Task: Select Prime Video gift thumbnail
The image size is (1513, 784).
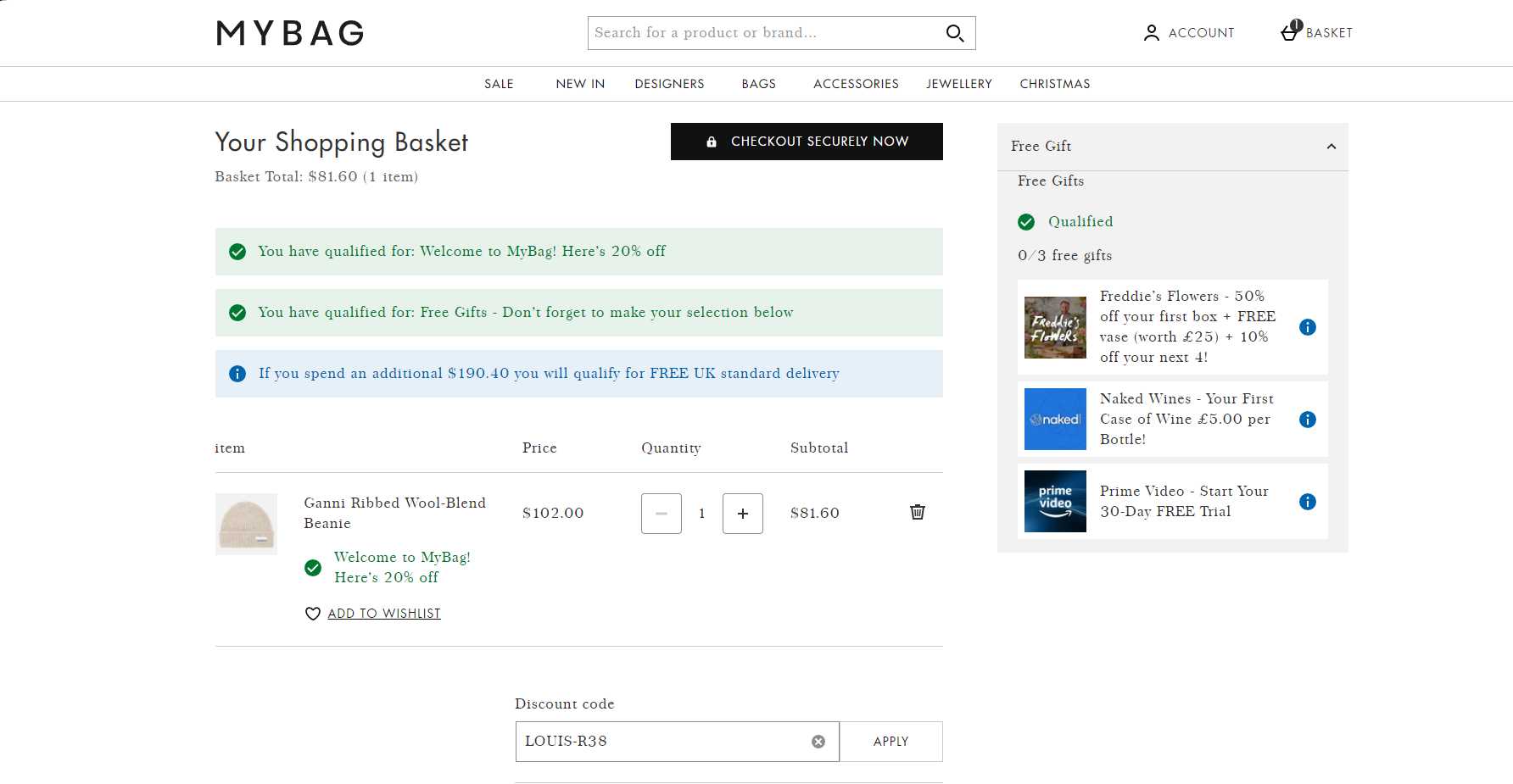Action: coord(1055,502)
